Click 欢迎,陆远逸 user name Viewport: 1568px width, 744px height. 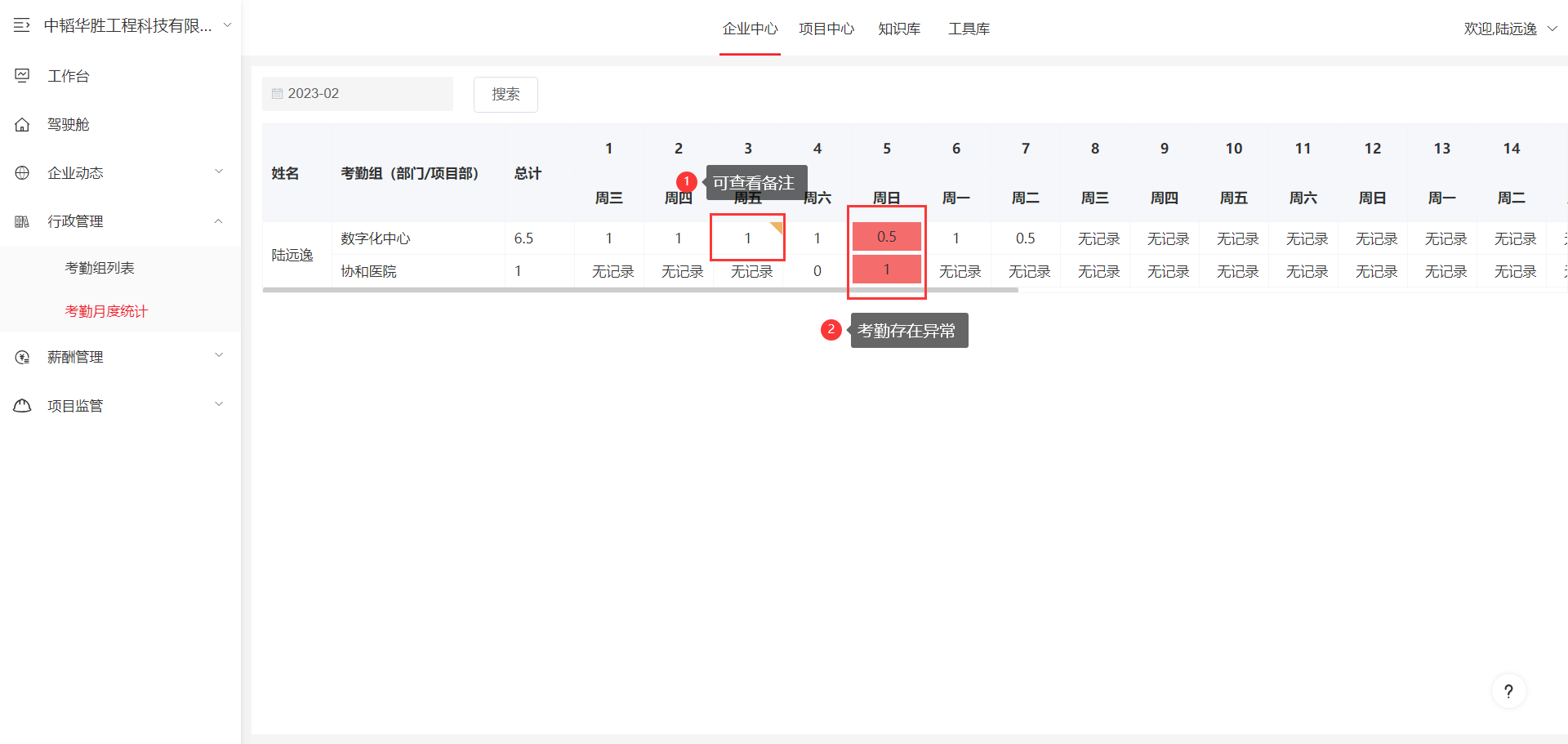tap(1500, 29)
